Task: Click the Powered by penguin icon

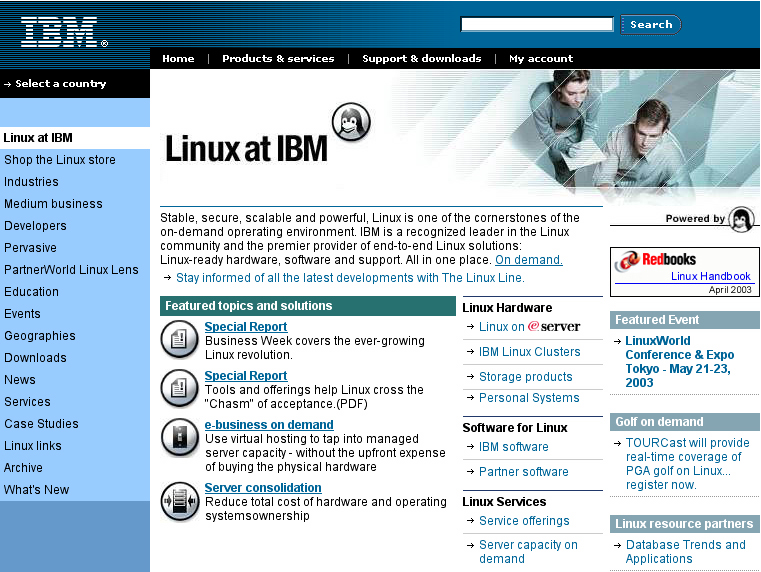Action: pos(742,219)
